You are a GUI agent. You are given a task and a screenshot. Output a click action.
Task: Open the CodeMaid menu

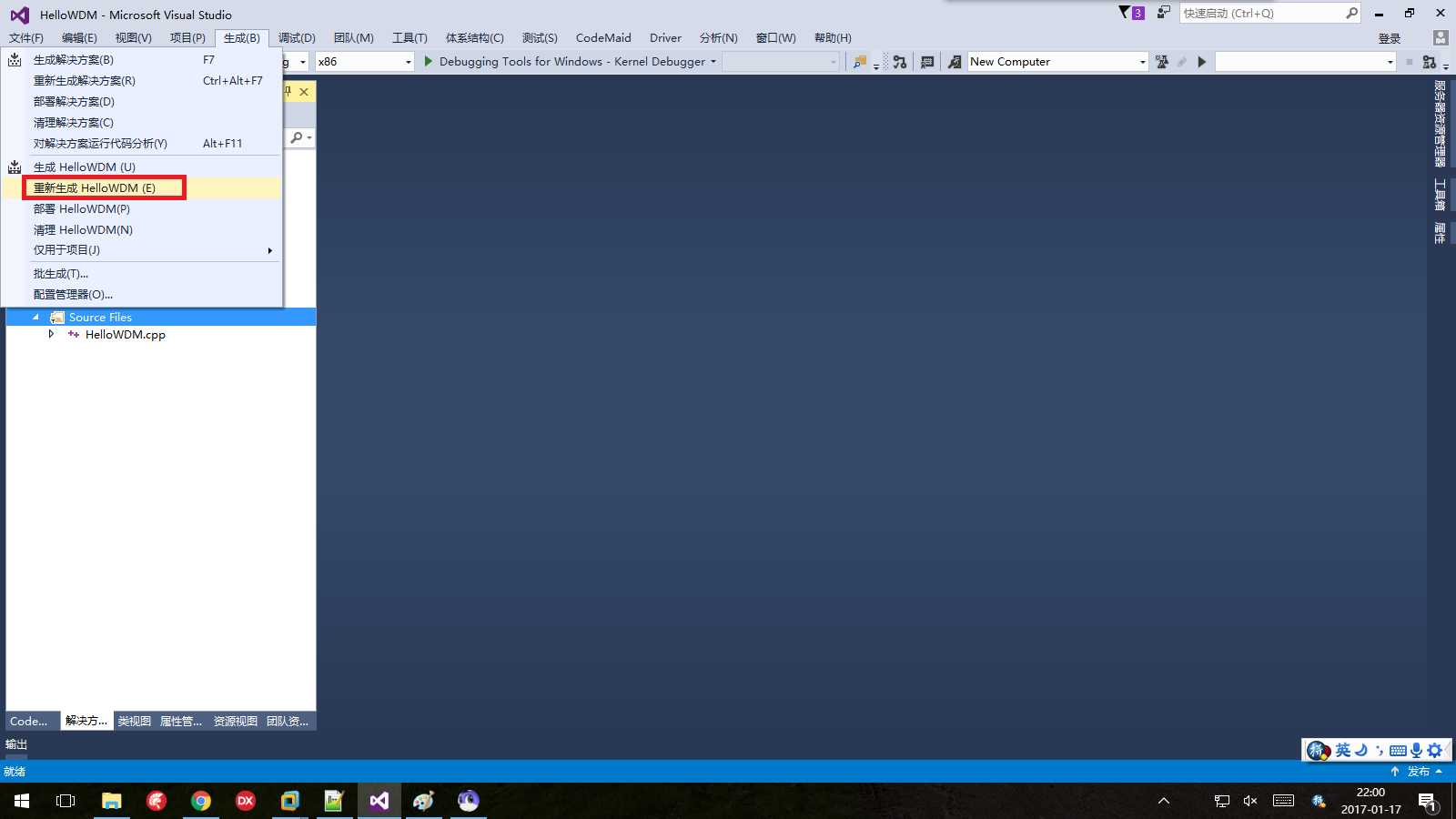click(603, 38)
